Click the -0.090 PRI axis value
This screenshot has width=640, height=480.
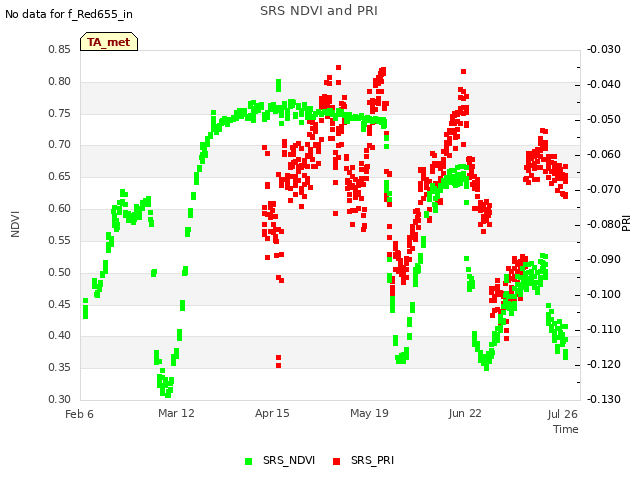point(604,260)
